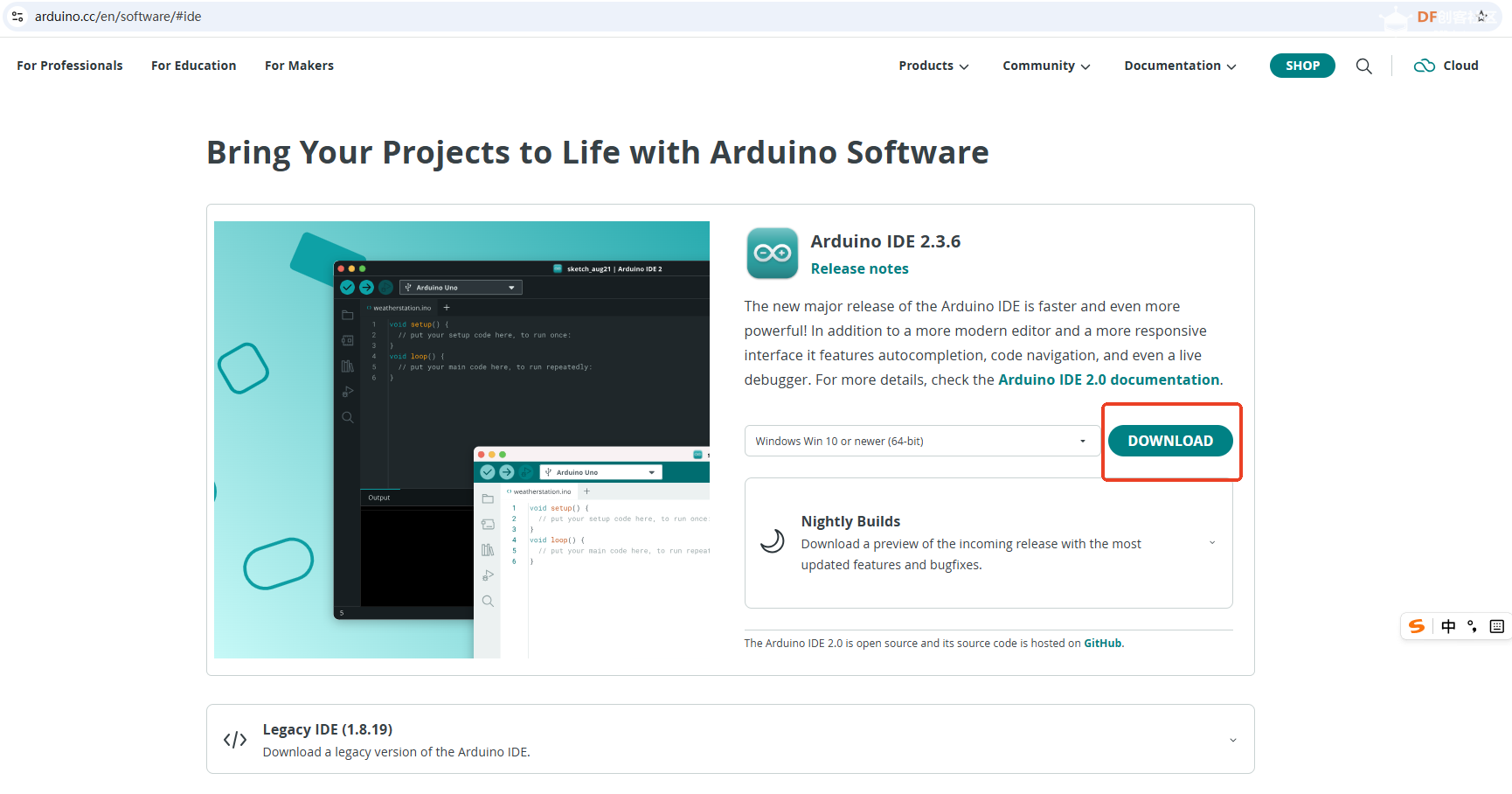This screenshot has width=1512, height=794.
Task: Go to For Education
Action: 194,66
